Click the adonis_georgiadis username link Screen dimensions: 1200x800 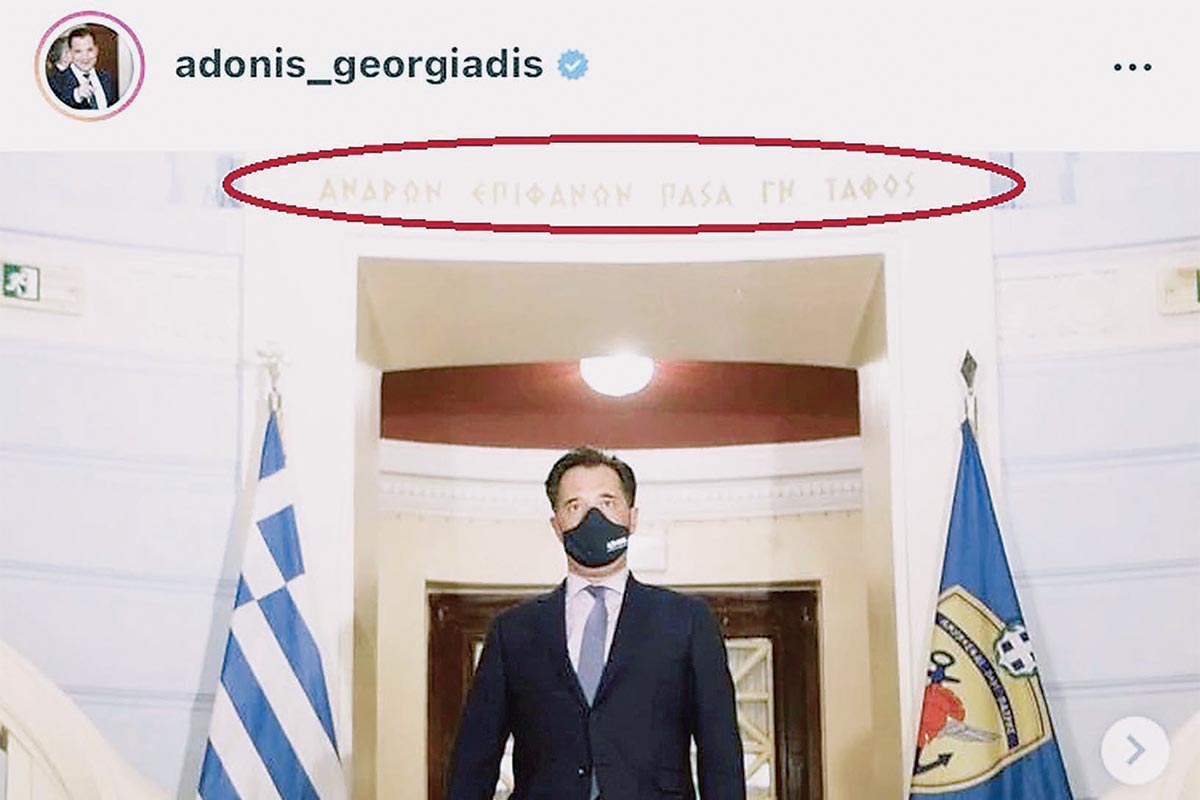coord(358,65)
